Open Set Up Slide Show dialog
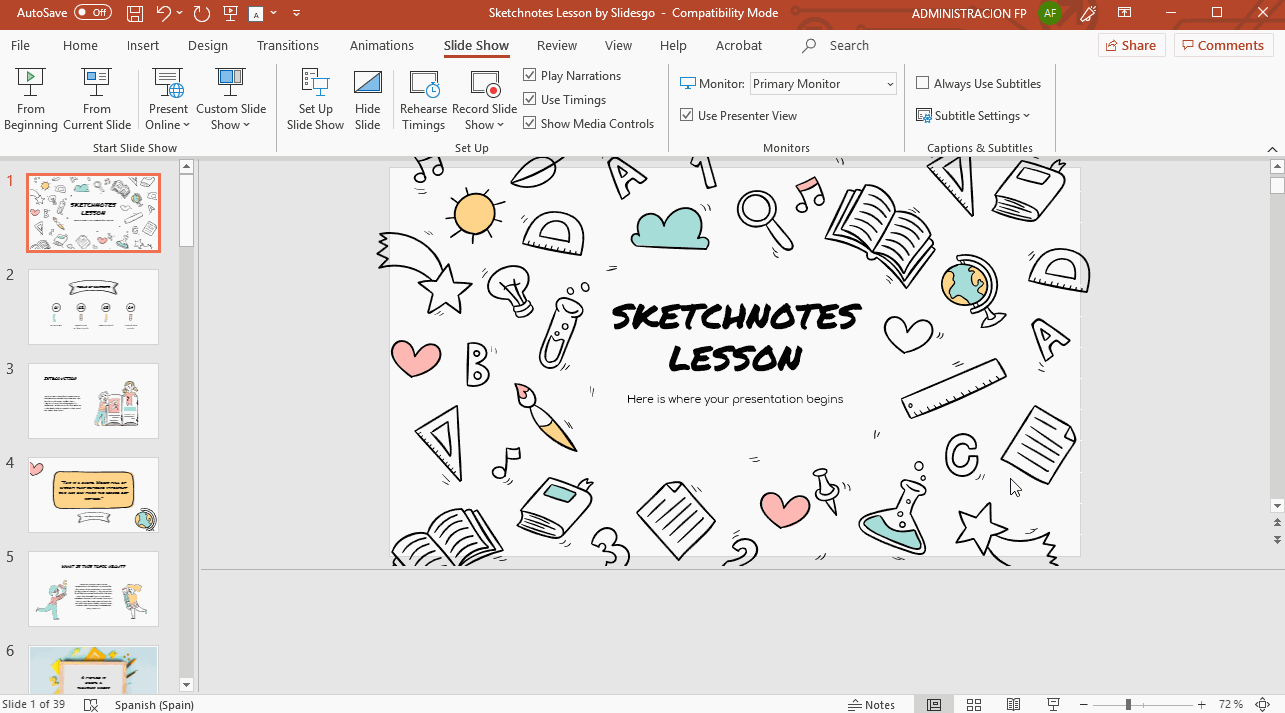 (x=315, y=99)
